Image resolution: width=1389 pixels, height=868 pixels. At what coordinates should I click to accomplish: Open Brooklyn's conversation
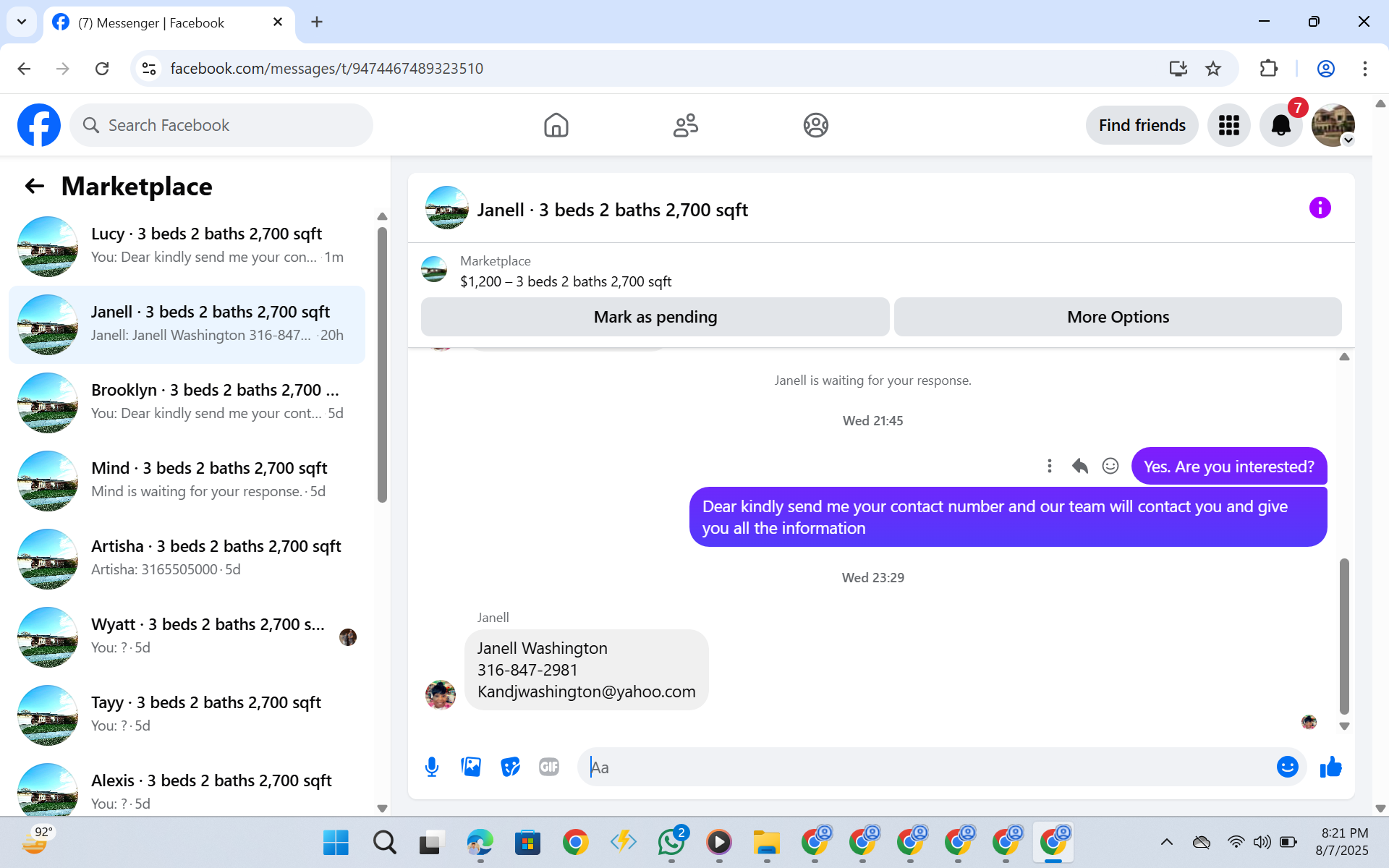pos(187,402)
